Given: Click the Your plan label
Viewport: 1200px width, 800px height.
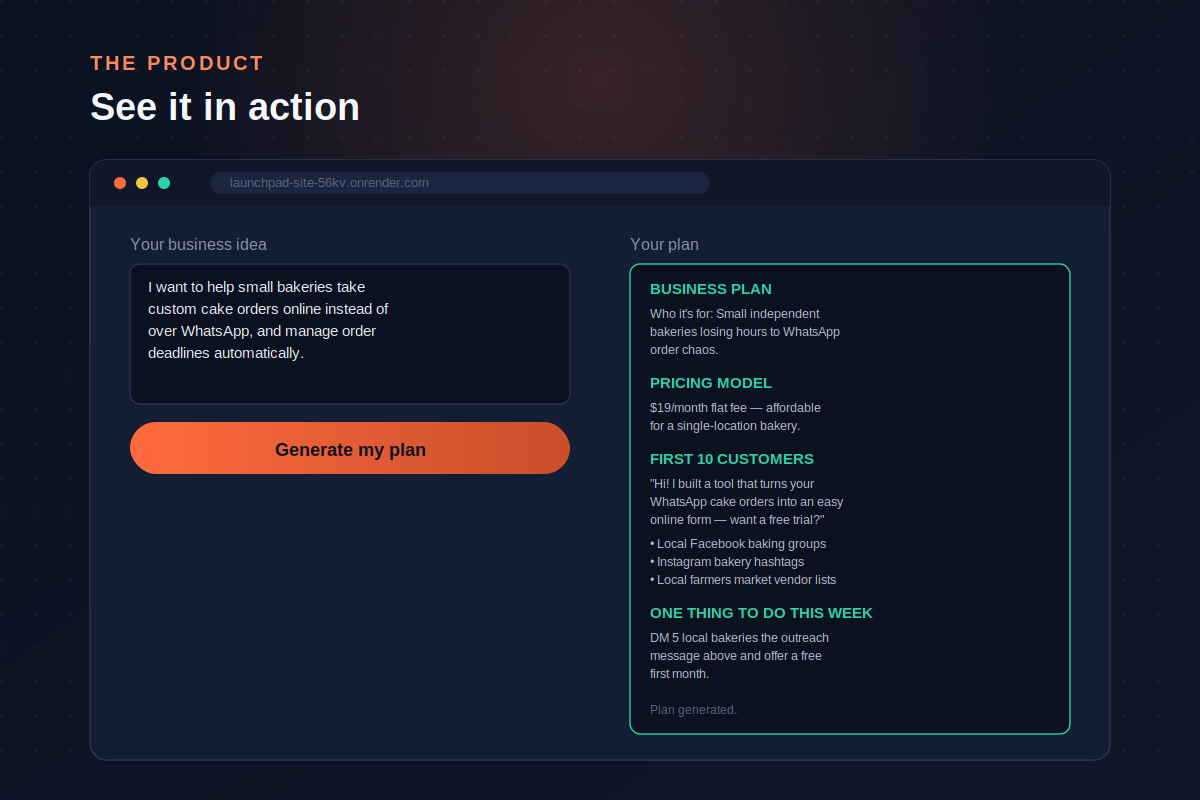Looking at the screenshot, I should (664, 245).
